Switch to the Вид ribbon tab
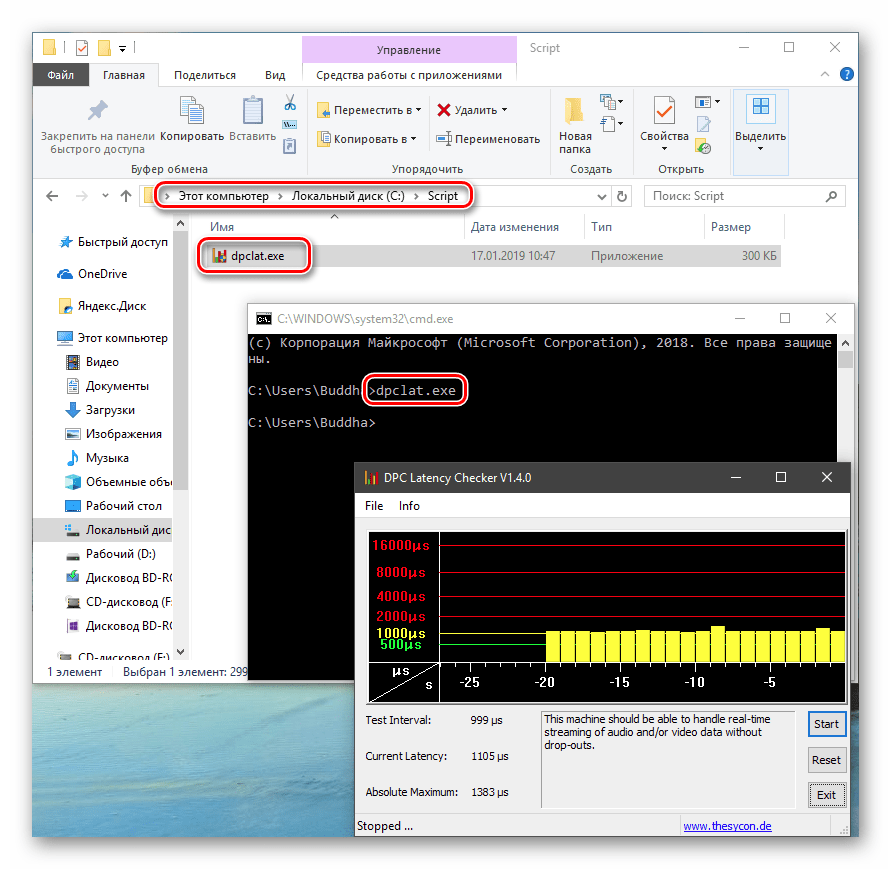The height and width of the screenshot is (869, 891). click(x=275, y=75)
